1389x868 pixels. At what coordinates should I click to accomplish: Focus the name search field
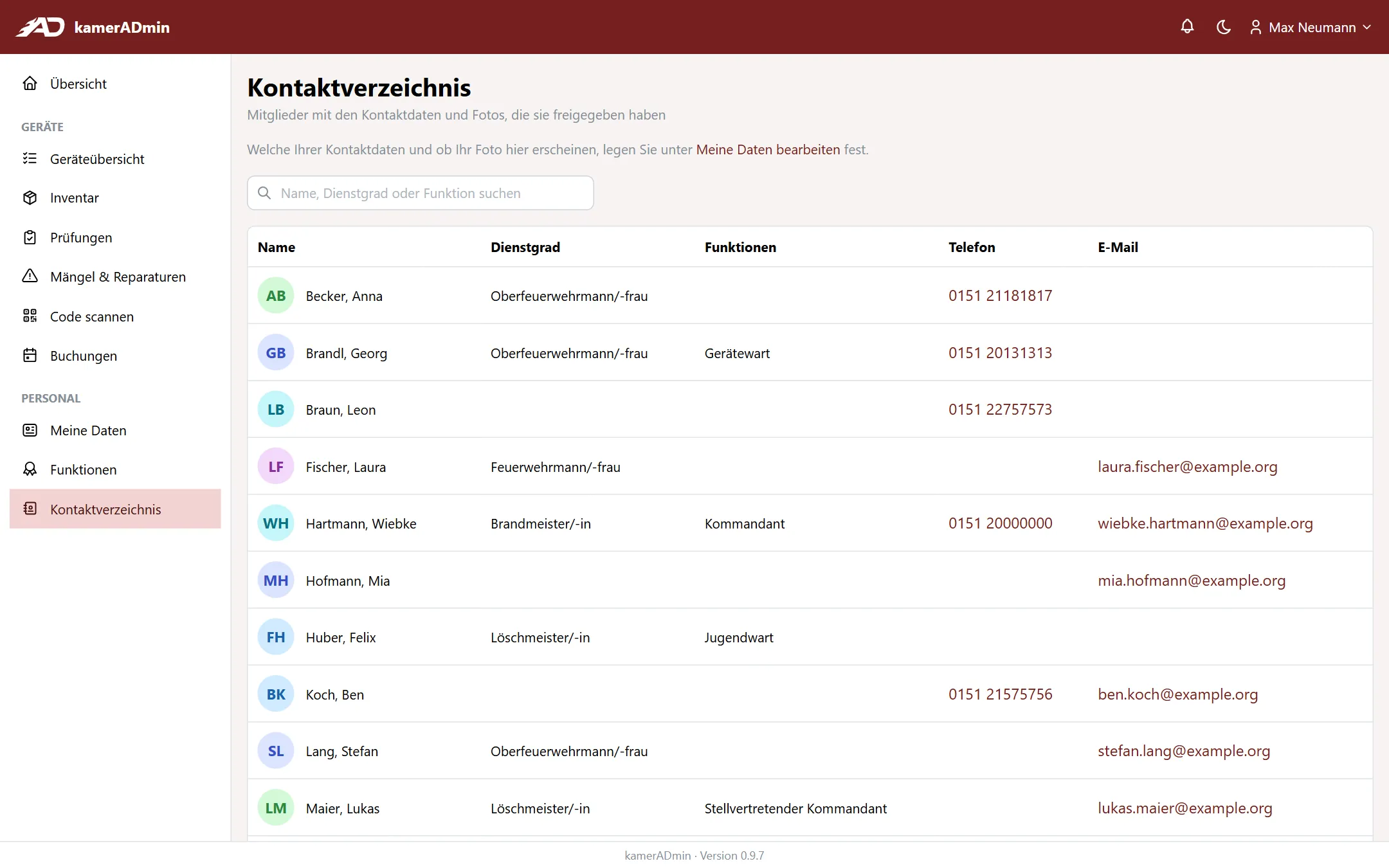(421, 193)
